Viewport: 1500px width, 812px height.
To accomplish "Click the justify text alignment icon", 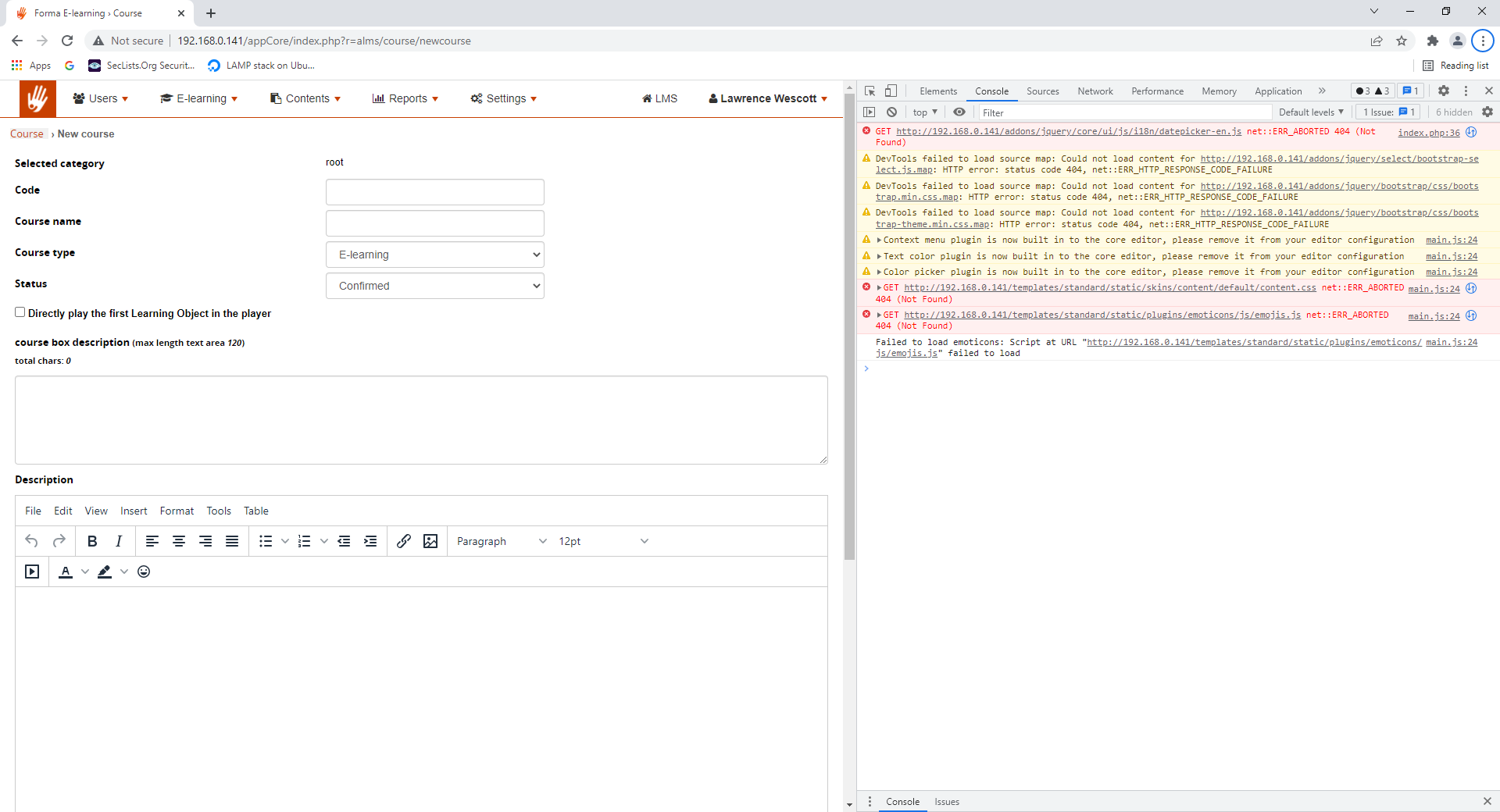I will pos(232,541).
